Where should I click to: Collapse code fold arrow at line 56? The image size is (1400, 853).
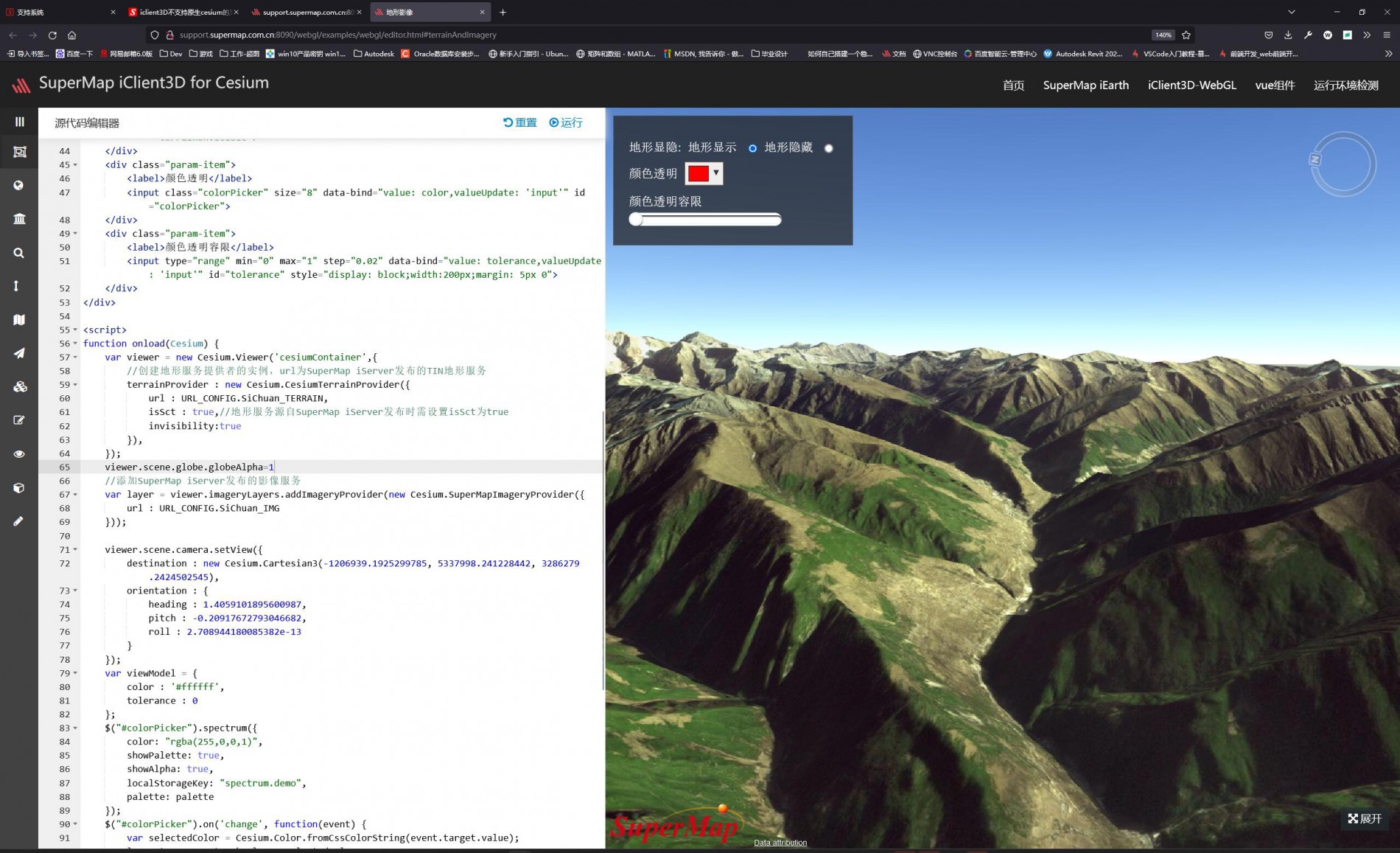click(x=75, y=344)
